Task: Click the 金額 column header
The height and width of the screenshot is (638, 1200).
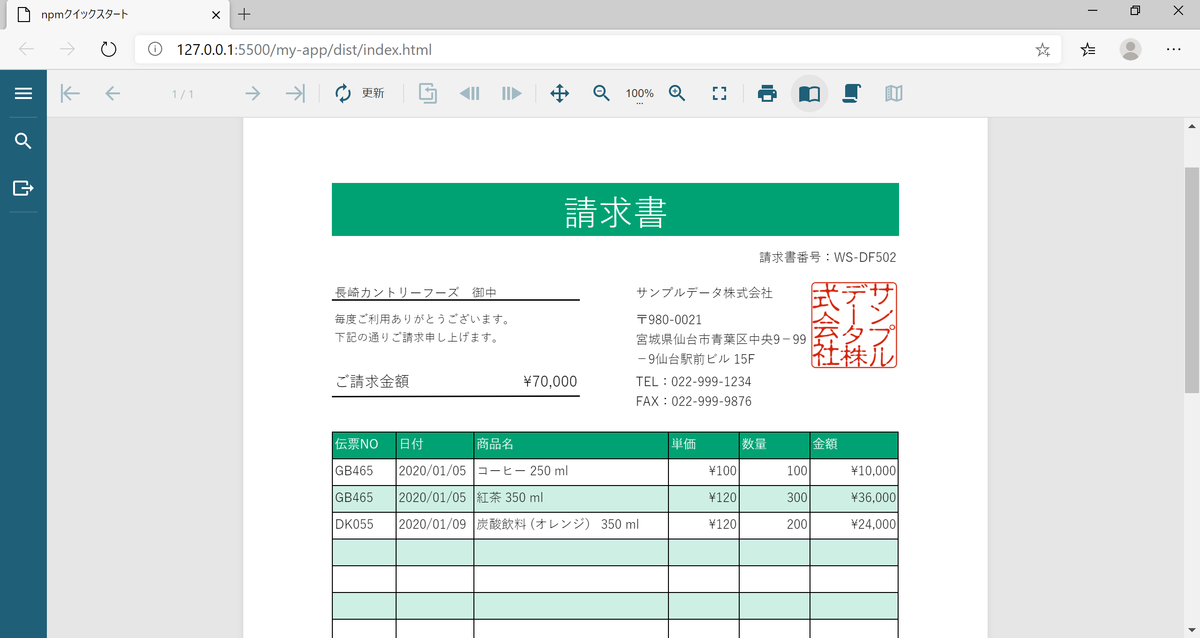Action: point(854,445)
